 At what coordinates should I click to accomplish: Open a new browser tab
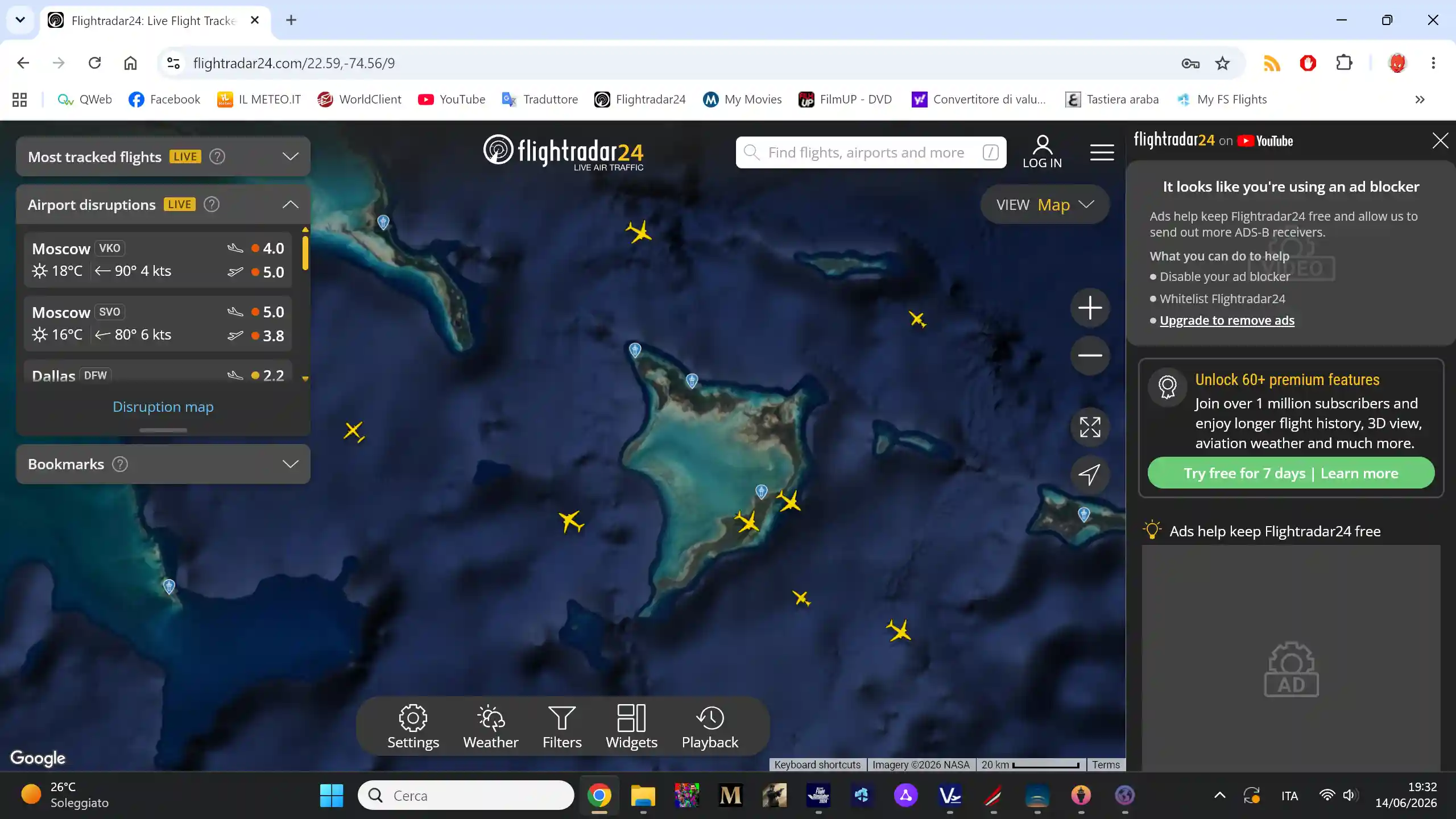[x=291, y=20]
